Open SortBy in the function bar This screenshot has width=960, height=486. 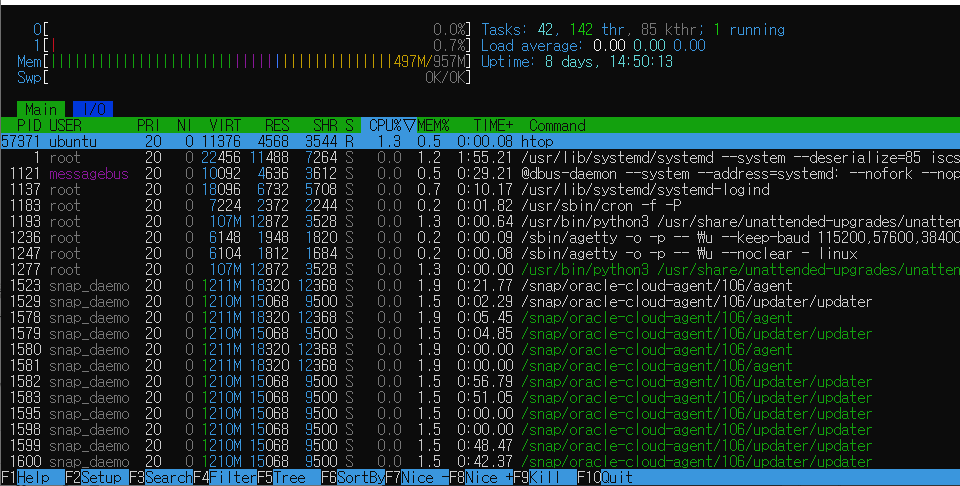pyautogui.click(x=353, y=477)
